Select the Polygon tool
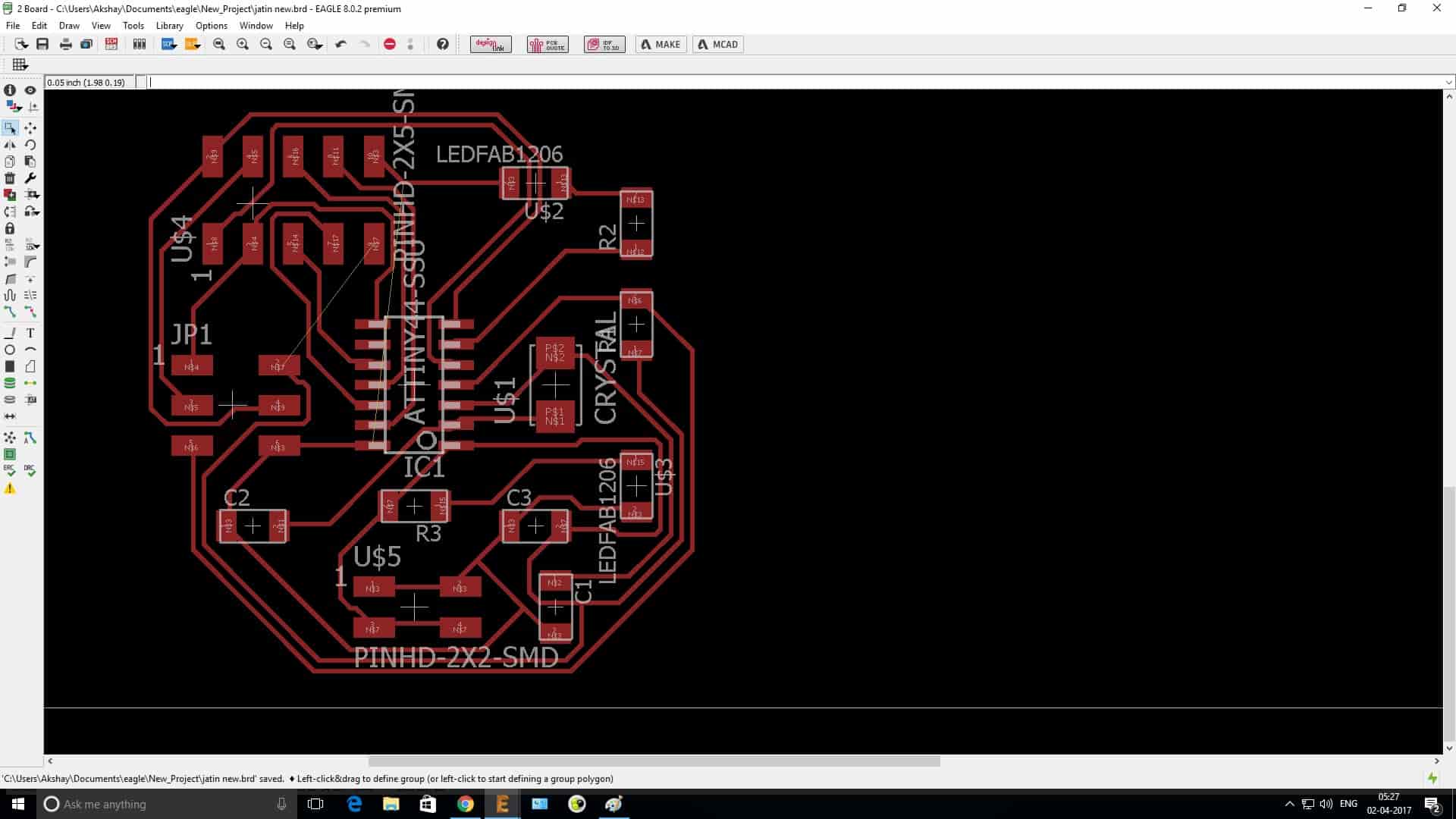 [30, 366]
